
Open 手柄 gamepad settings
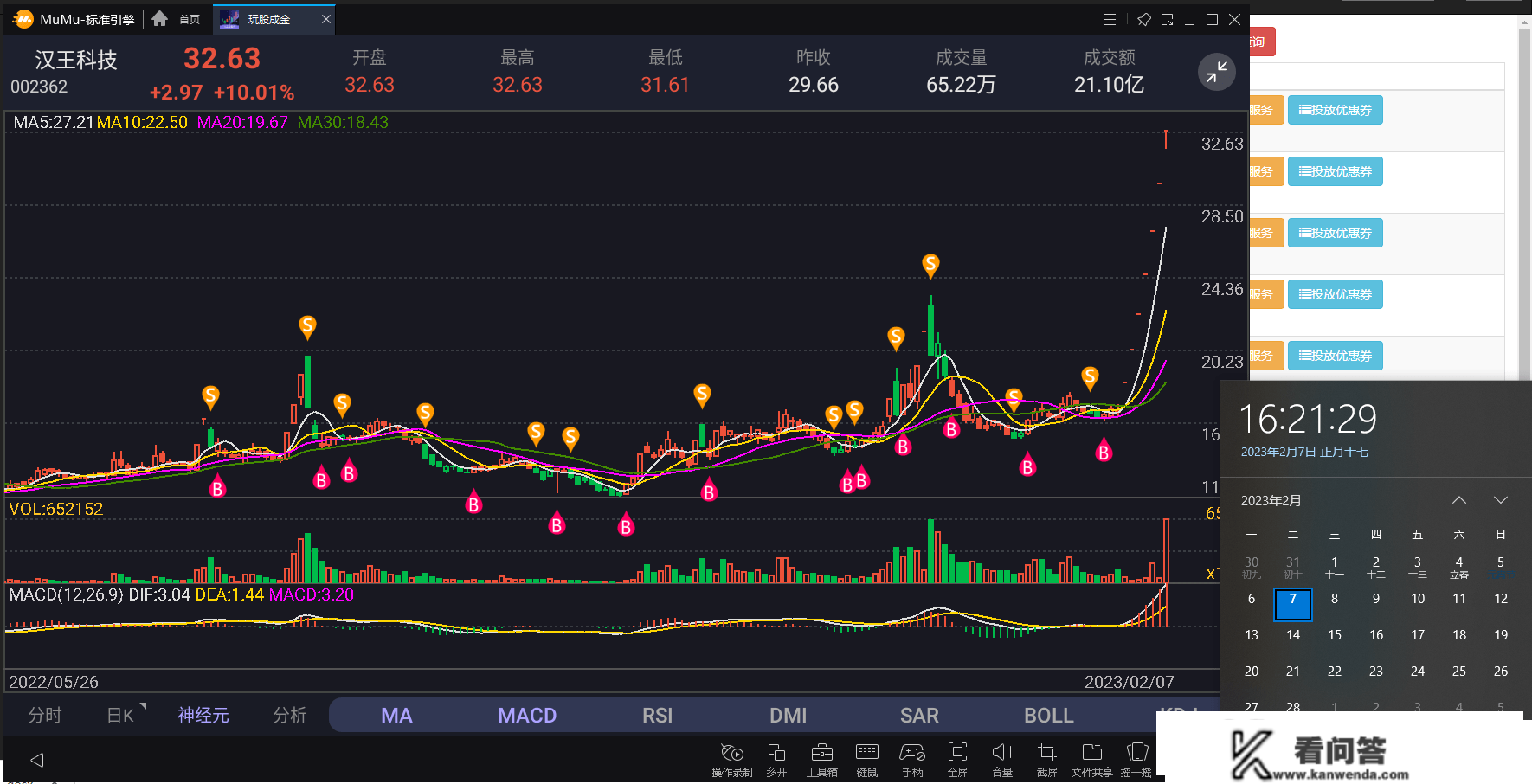pos(912,760)
